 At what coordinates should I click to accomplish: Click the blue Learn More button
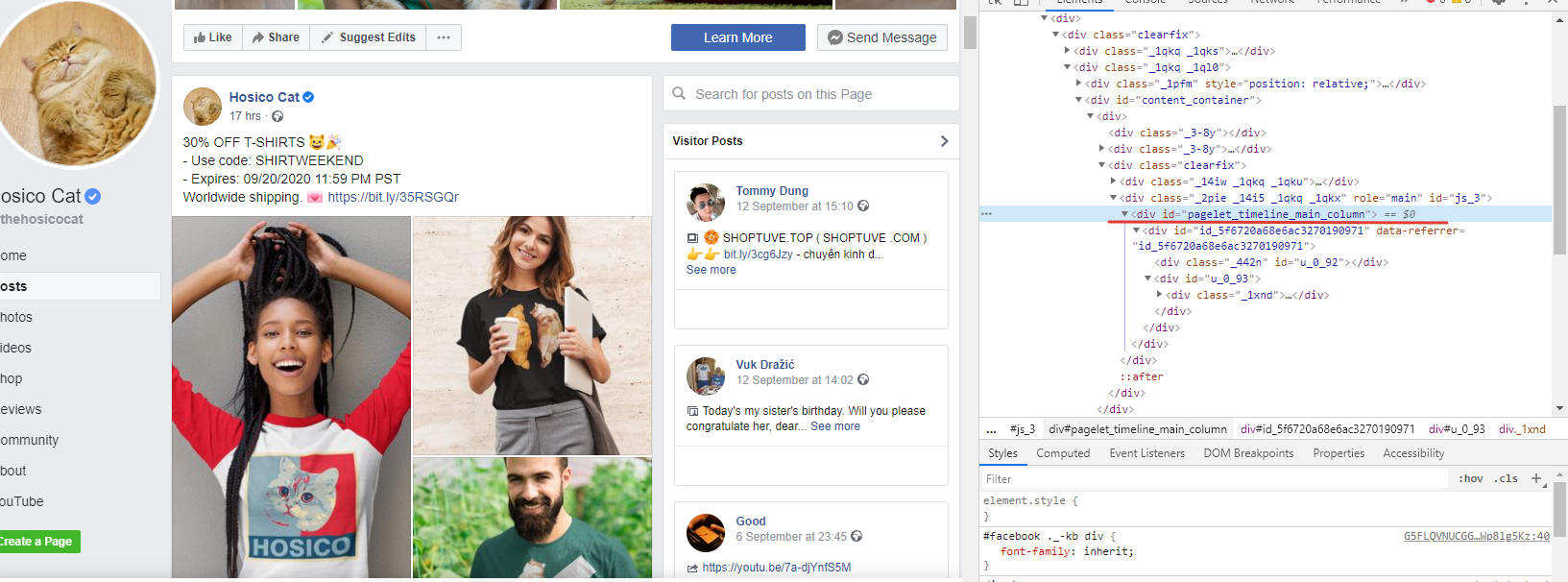[x=737, y=37]
